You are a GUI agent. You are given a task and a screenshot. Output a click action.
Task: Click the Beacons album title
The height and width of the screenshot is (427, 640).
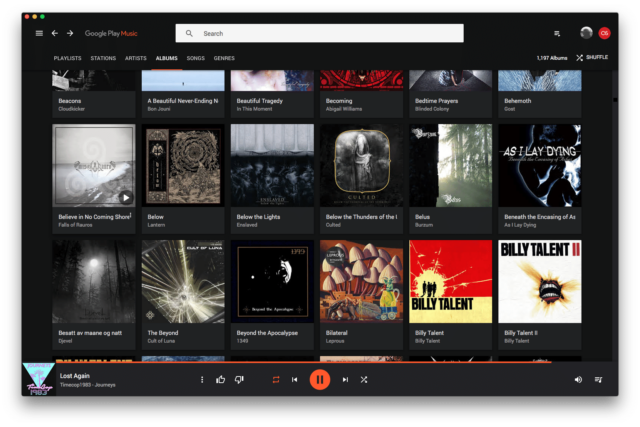coord(70,101)
